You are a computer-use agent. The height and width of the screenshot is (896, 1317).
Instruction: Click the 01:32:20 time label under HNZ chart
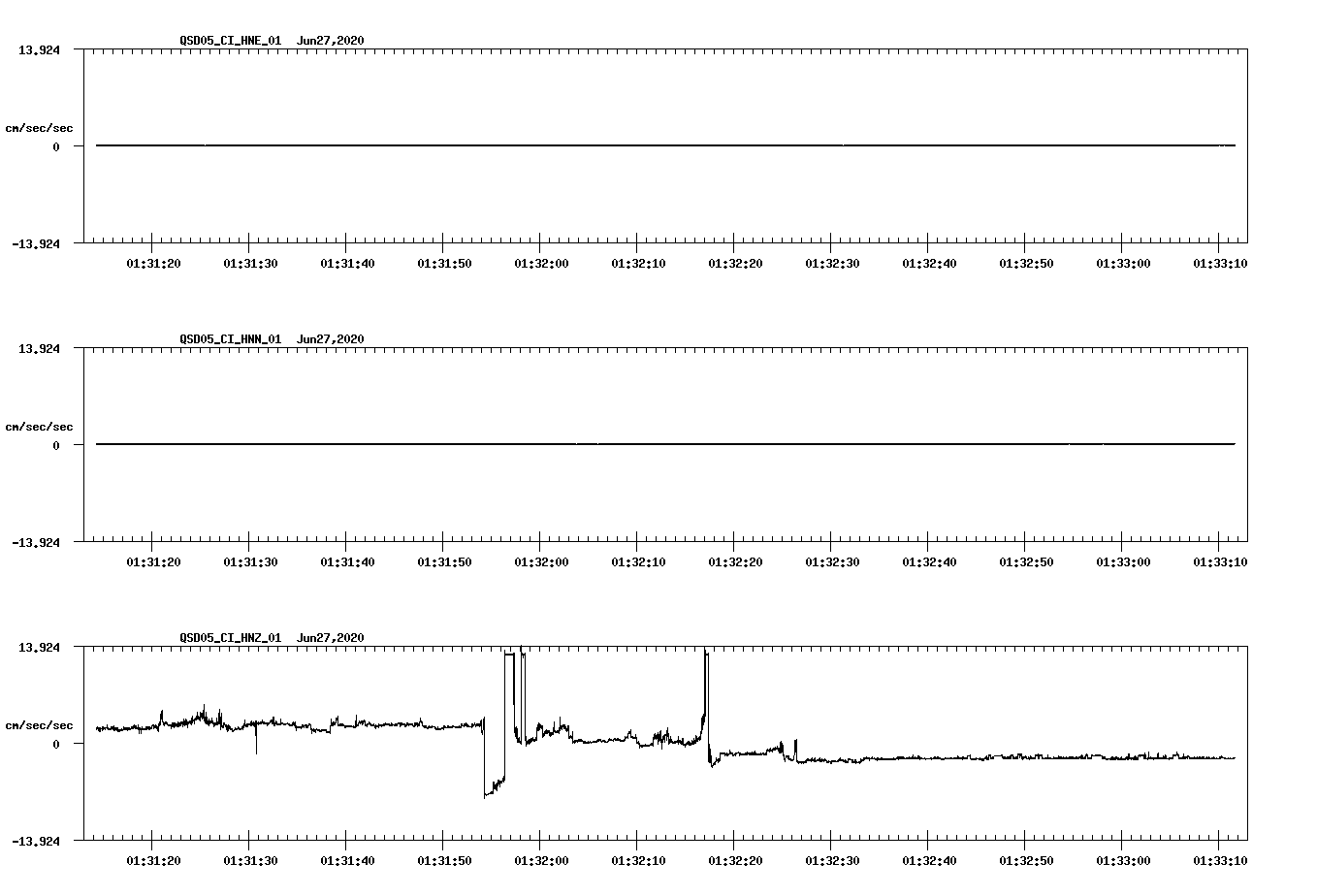(735, 861)
